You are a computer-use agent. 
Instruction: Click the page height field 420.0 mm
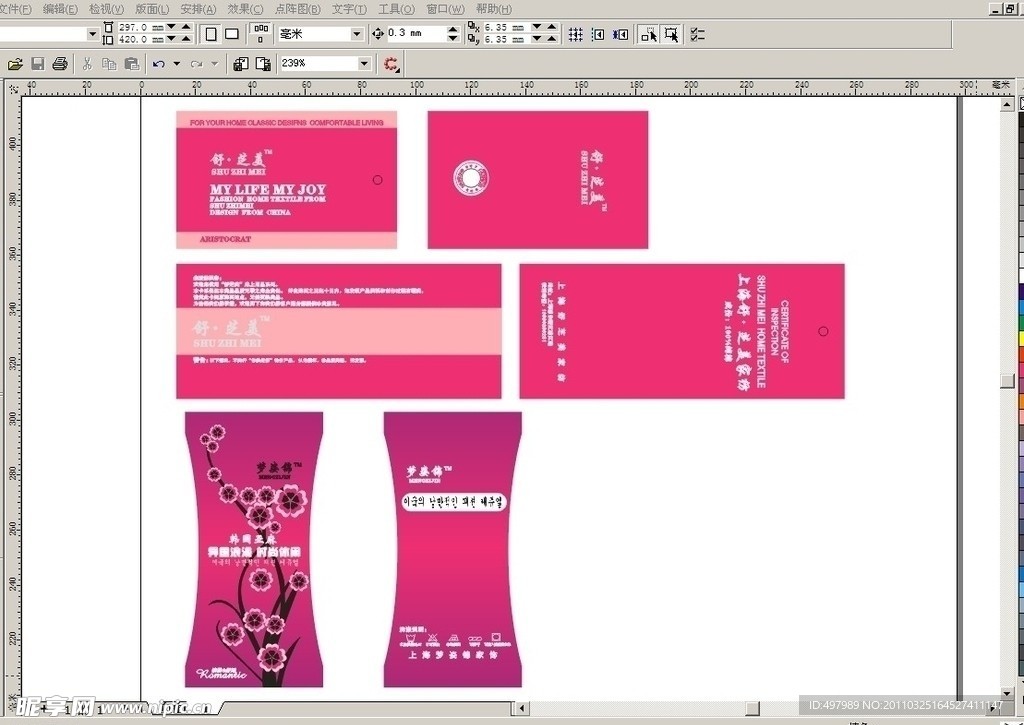click(x=140, y=39)
